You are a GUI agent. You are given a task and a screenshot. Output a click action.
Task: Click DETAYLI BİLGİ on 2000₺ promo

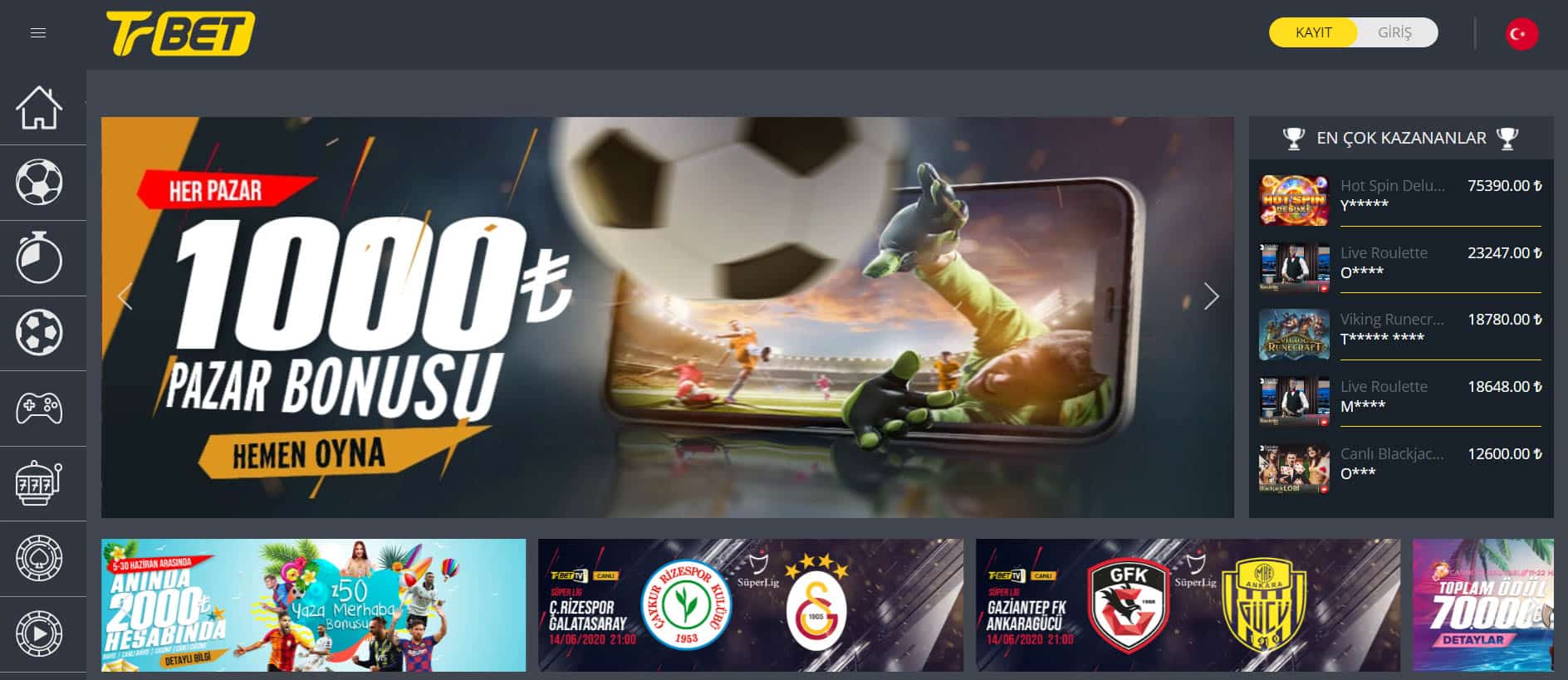coord(189,658)
